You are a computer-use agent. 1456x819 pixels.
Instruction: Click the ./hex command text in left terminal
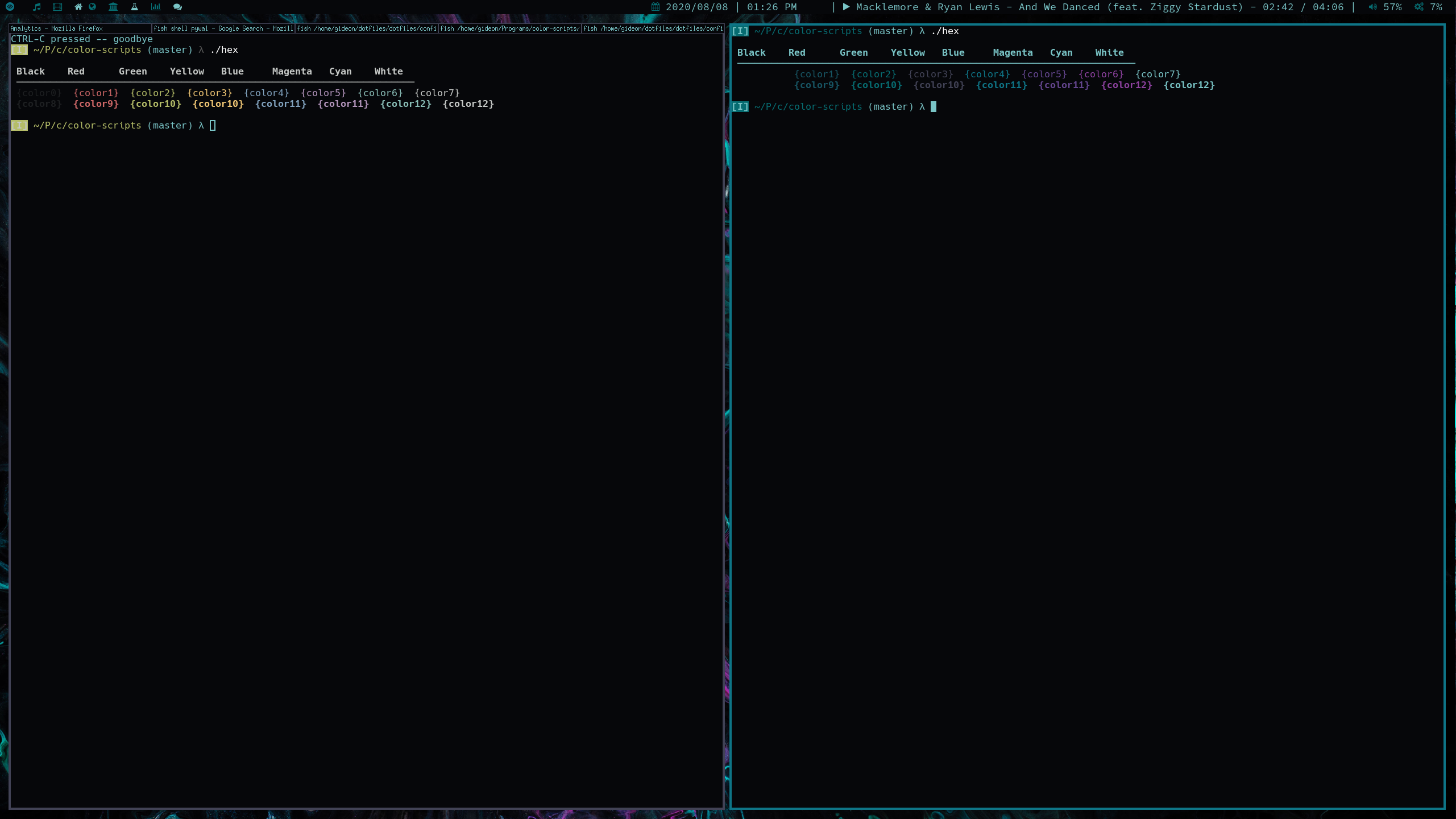point(226,49)
